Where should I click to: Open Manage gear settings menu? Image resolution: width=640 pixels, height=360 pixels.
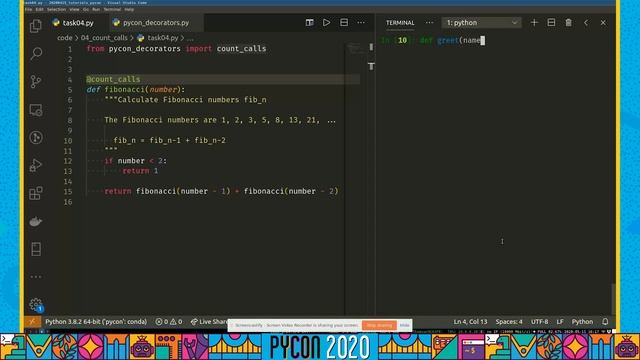click(36, 304)
